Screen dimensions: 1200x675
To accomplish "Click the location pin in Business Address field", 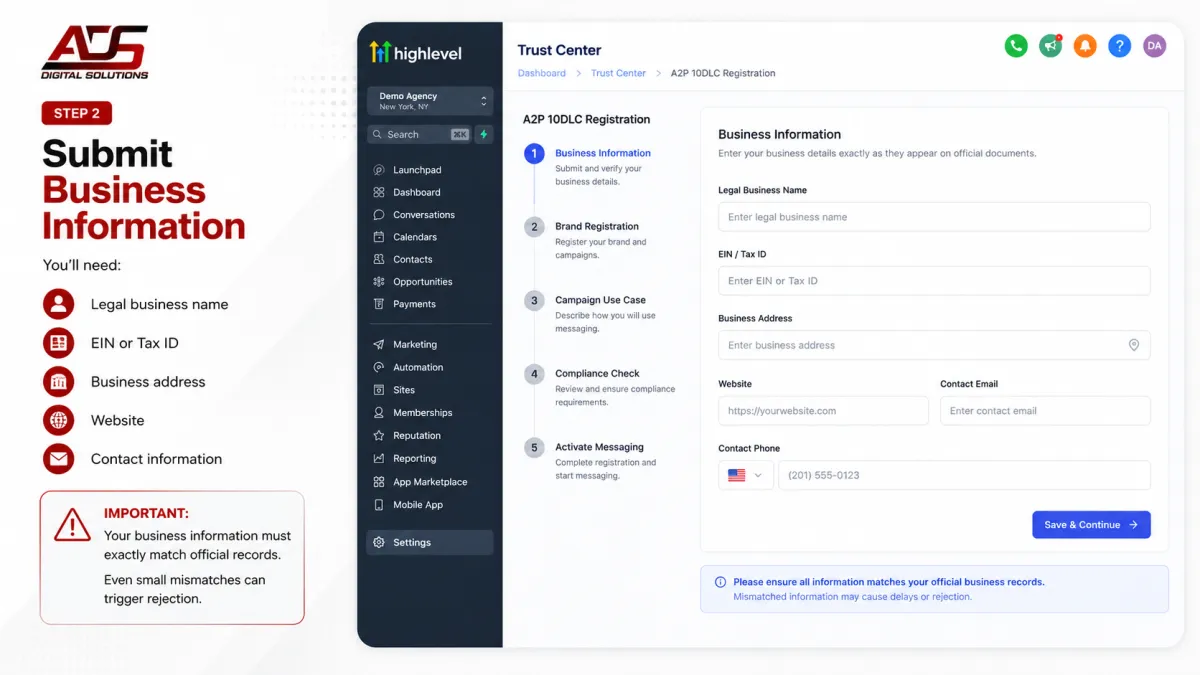I will [1134, 345].
